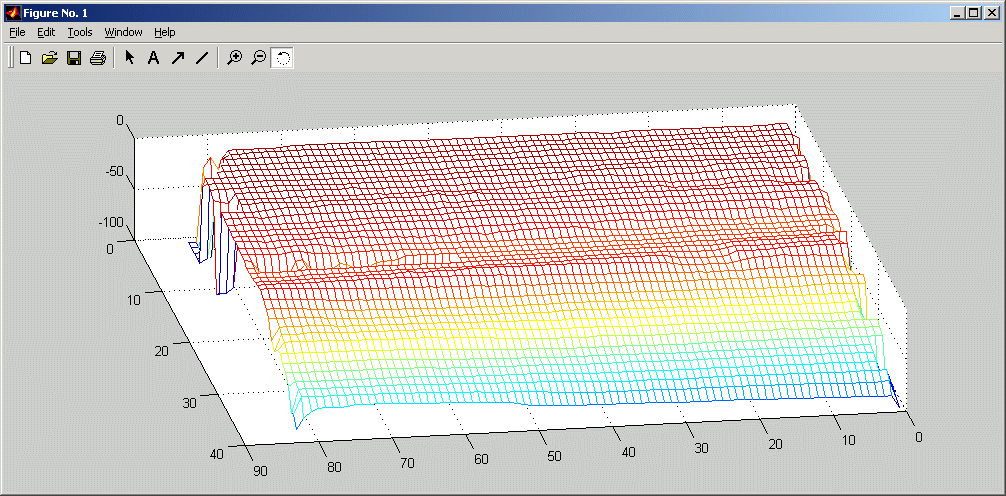Expand the Tools menu
Image resolution: width=1006 pixels, height=496 pixels.
coord(80,32)
